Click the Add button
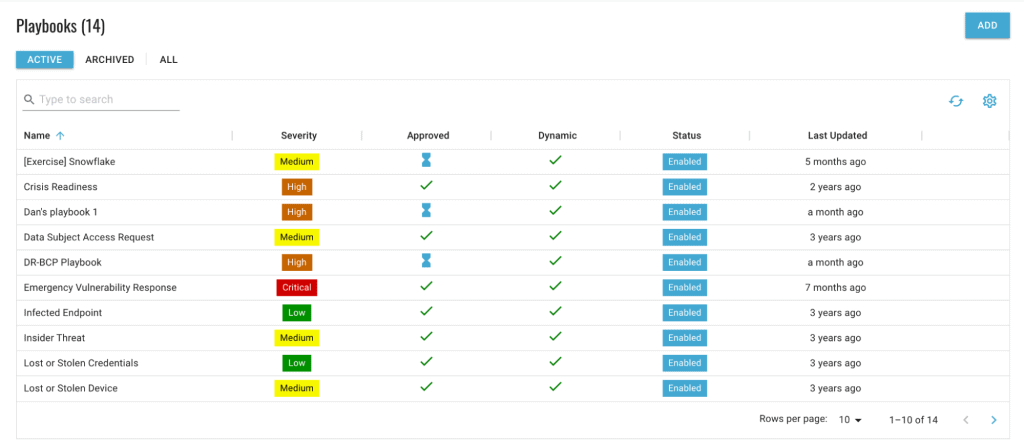The height and width of the screenshot is (447, 1024). pos(987,25)
